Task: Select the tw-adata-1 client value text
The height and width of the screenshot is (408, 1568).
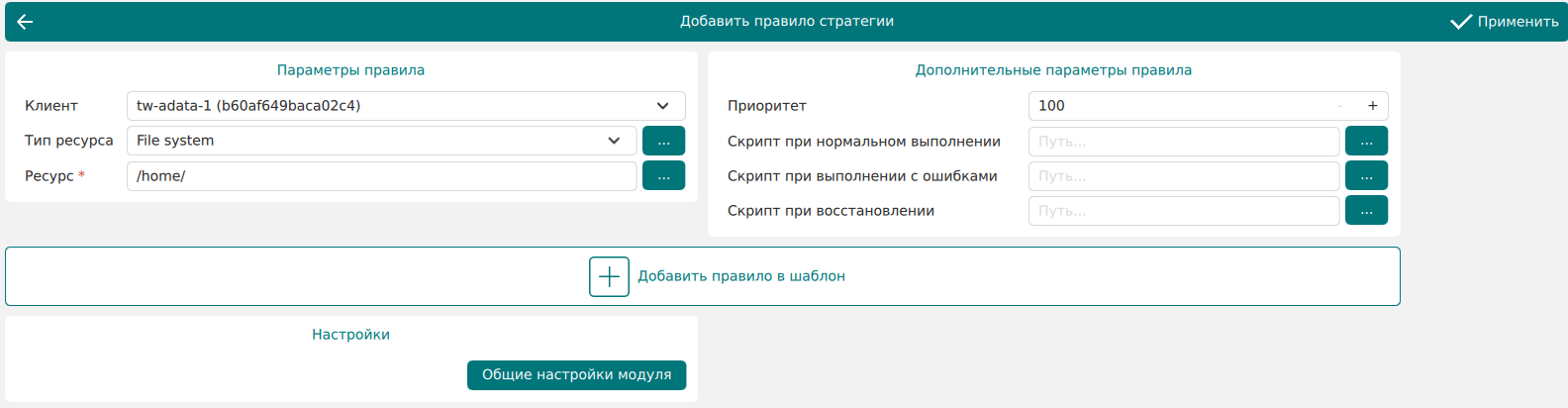Action: pos(248,106)
